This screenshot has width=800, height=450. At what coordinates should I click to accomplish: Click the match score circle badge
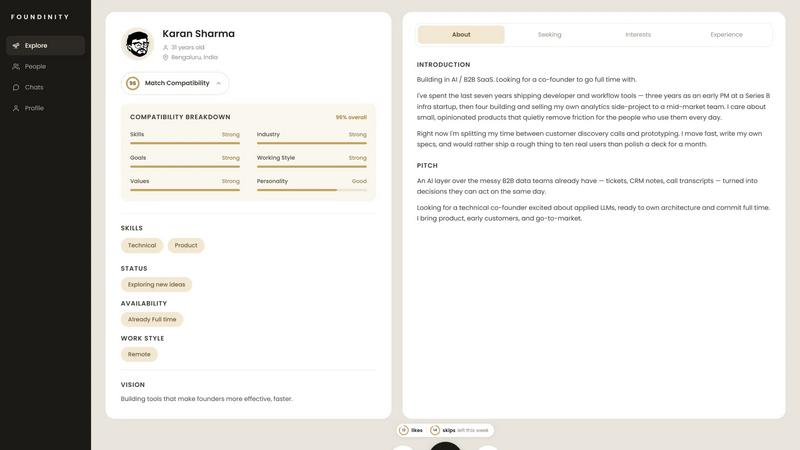133,83
